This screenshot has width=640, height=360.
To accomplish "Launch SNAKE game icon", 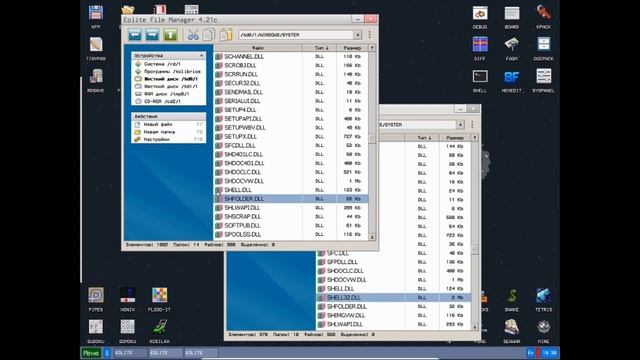I will (512, 300).
